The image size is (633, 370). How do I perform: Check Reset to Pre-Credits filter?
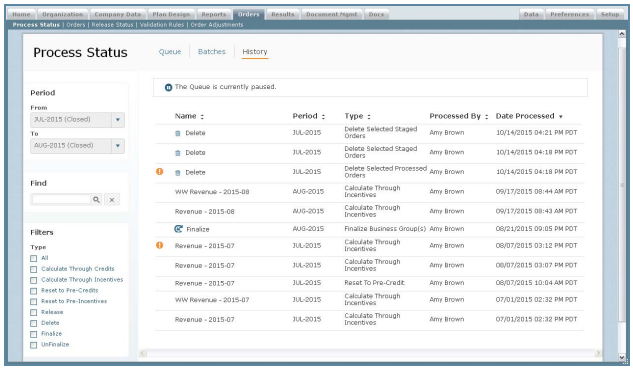pyautogui.click(x=34, y=291)
